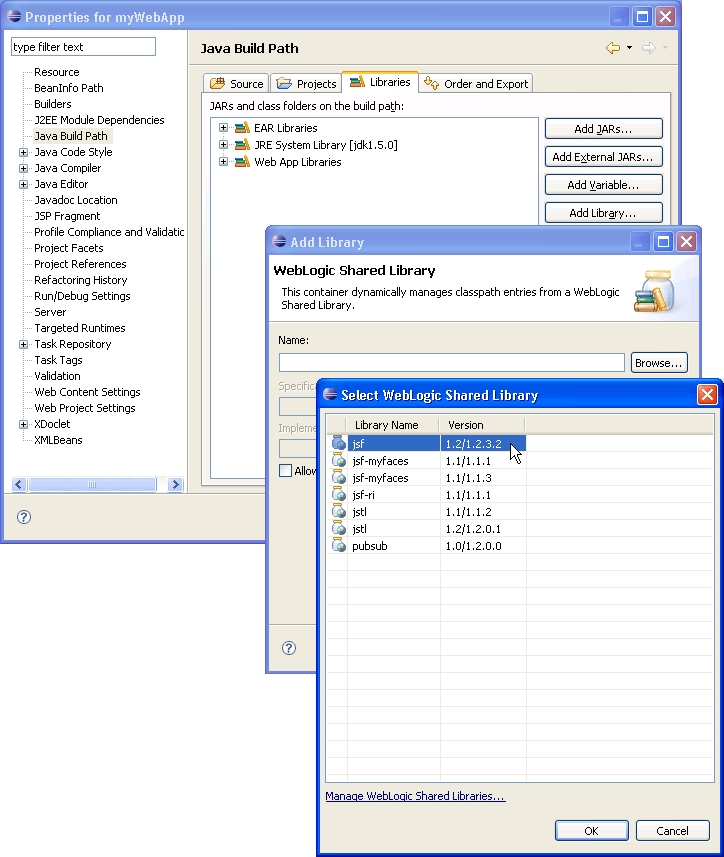Image resolution: width=724 pixels, height=857 pixels.
Task: Click the Projects tab folder icon
Action: [x=284, y=83]
